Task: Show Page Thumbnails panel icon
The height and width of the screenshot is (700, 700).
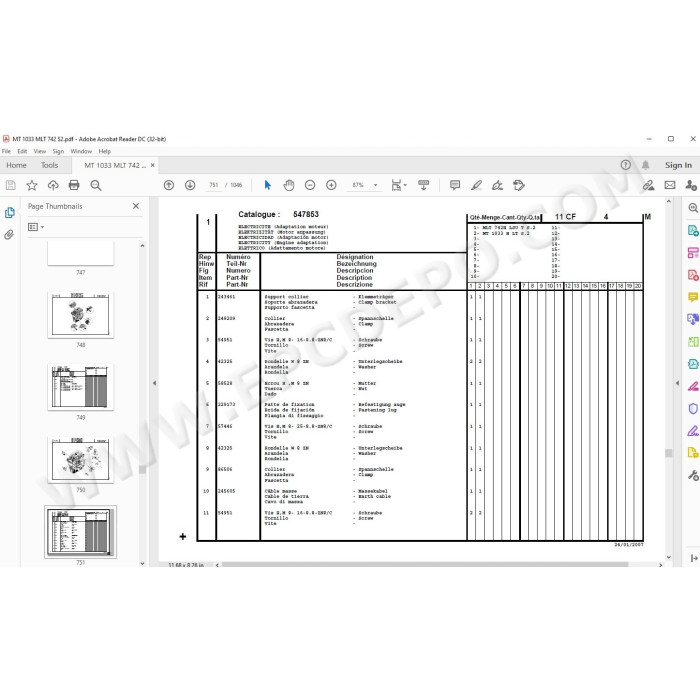Action: 9,212
